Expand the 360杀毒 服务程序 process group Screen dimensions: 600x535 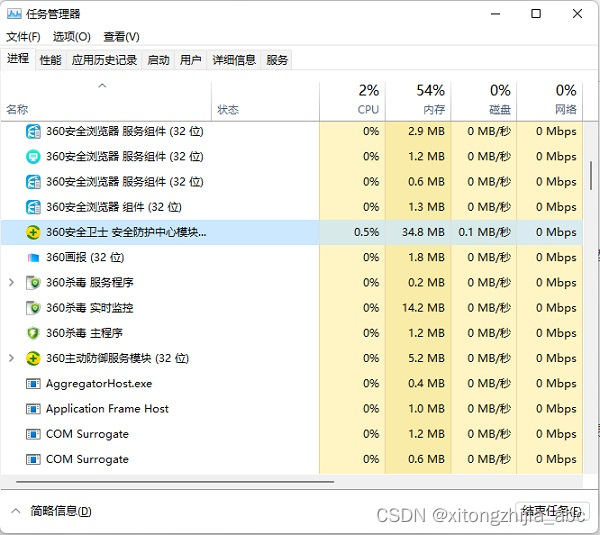pyautogui.click(x=11, y=282)
